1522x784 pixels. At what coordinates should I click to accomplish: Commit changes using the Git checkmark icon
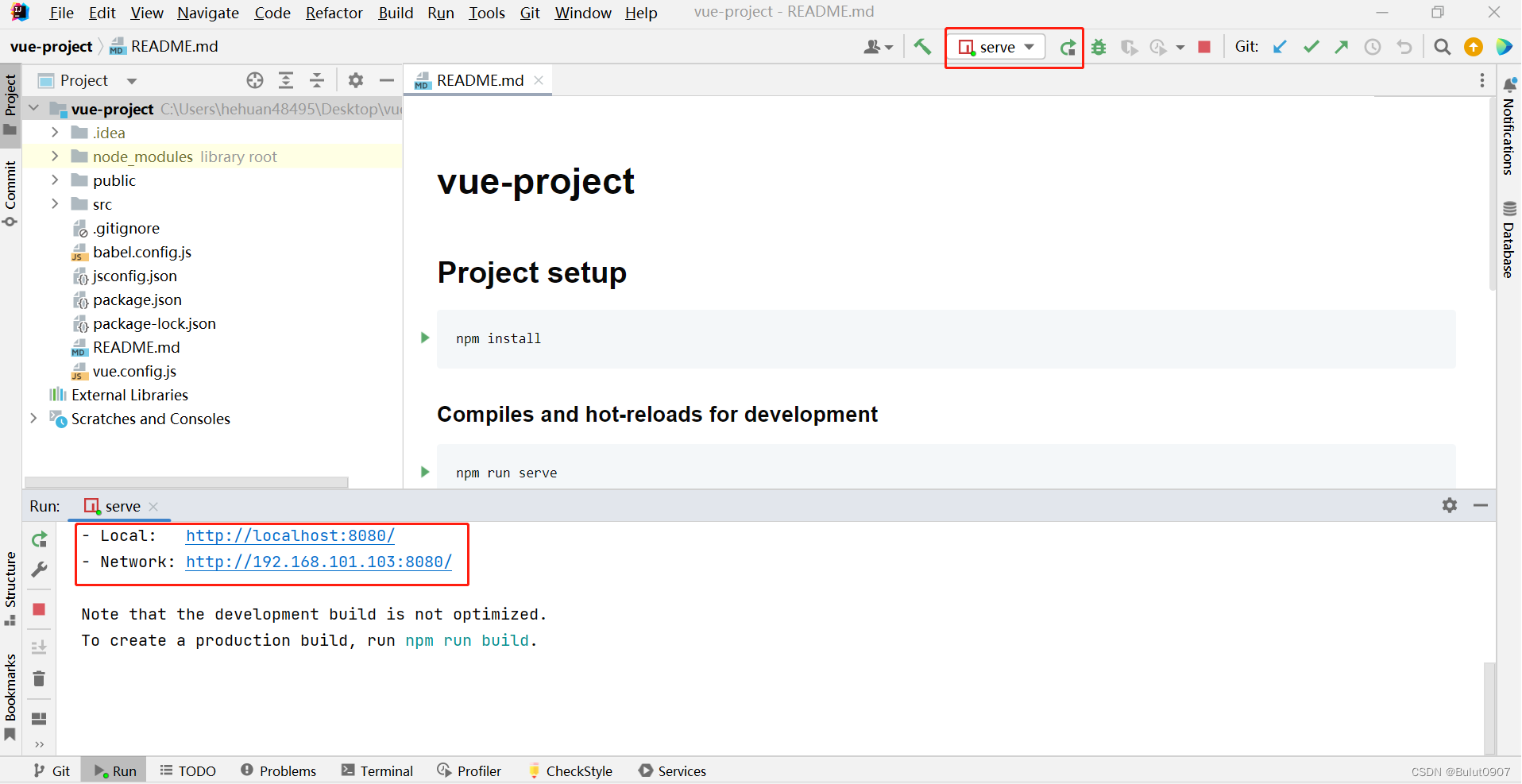click(1311, 47)
